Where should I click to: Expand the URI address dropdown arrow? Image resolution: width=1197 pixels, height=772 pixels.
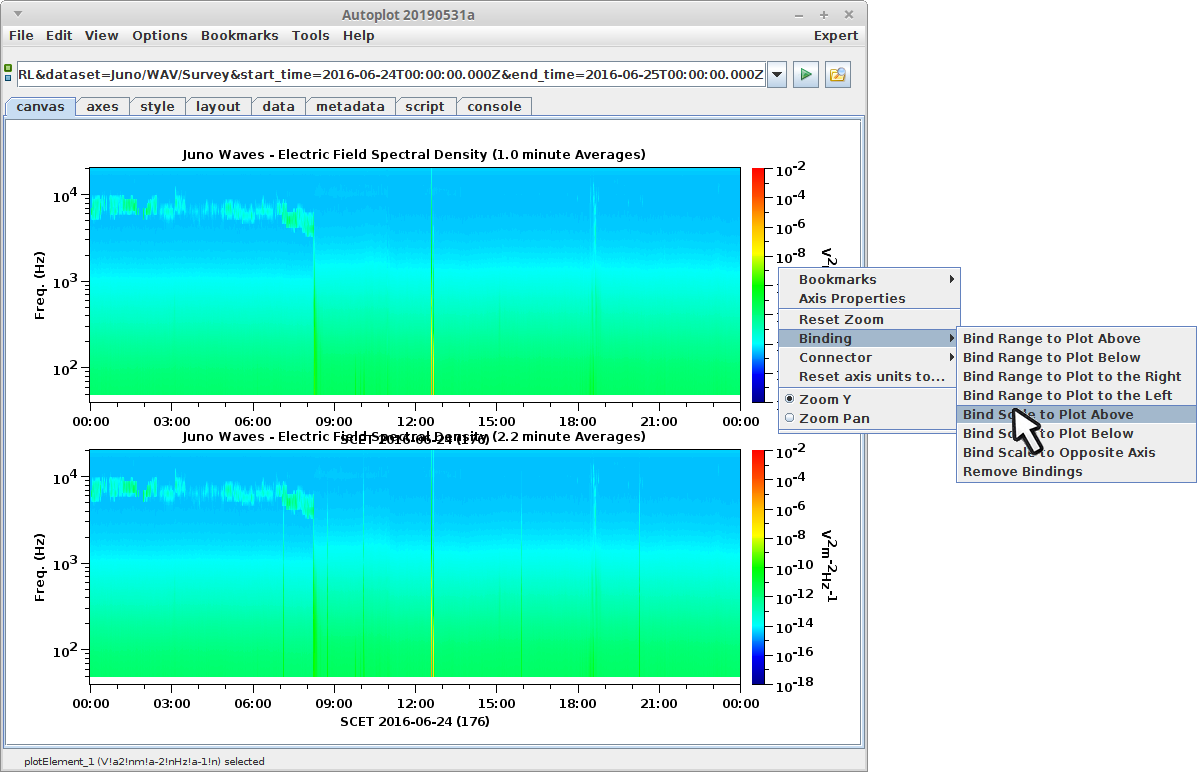pyautogui.click(x=777, y=75)
